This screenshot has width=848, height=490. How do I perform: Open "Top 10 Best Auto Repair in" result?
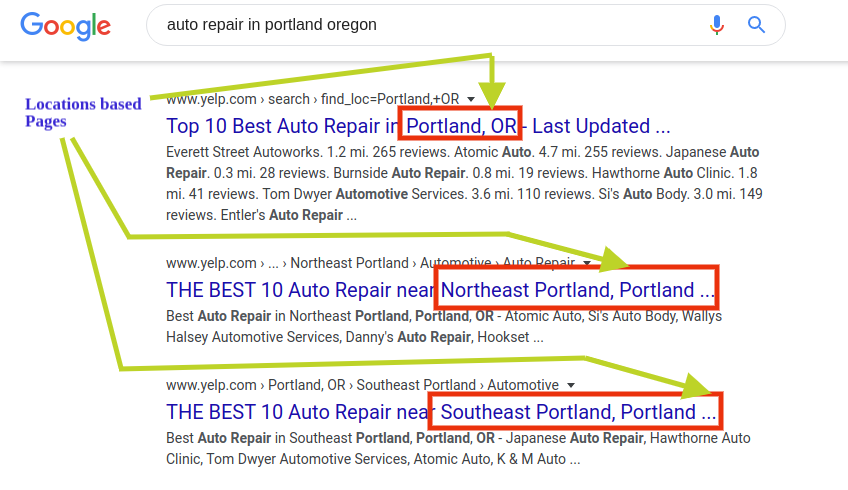[x=282, y=127]
